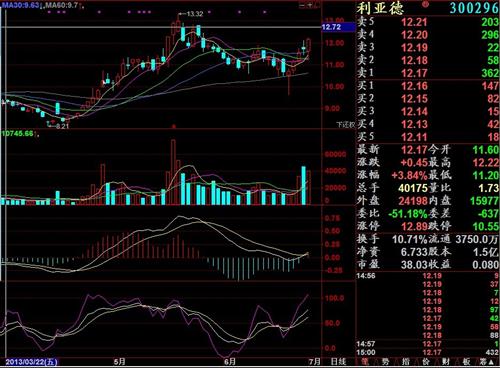The width and height of the screenshot is (500, 368).
Task: Click the red circle icon beside 利亚德
Action: coord(425,4)
